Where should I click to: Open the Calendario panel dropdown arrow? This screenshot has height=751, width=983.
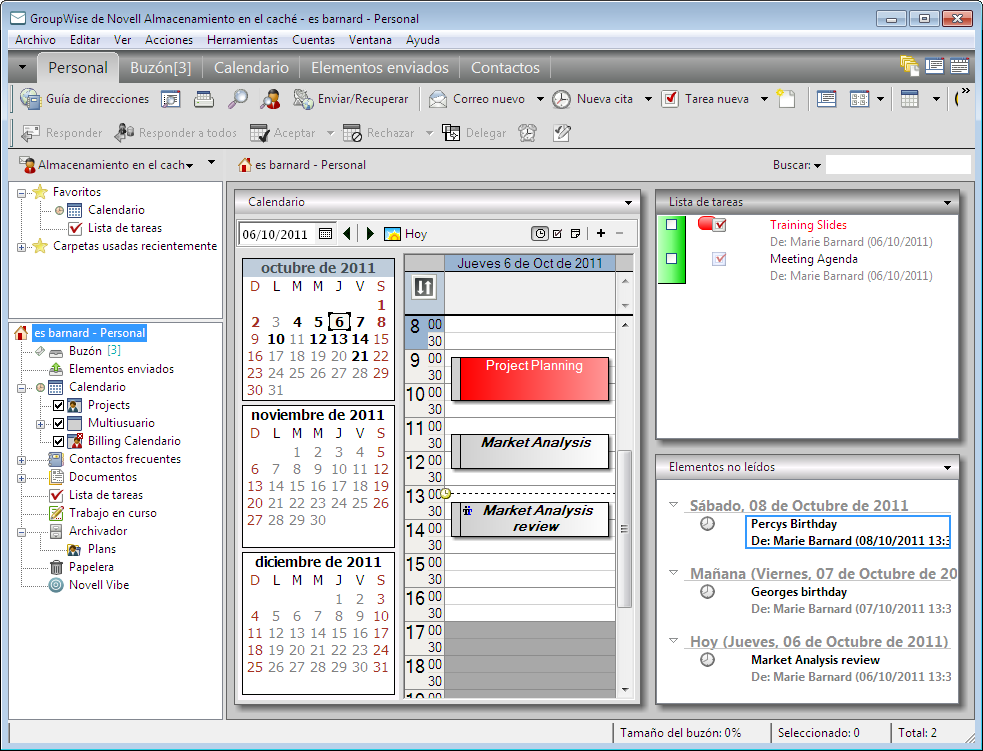[x=628, y=202]
